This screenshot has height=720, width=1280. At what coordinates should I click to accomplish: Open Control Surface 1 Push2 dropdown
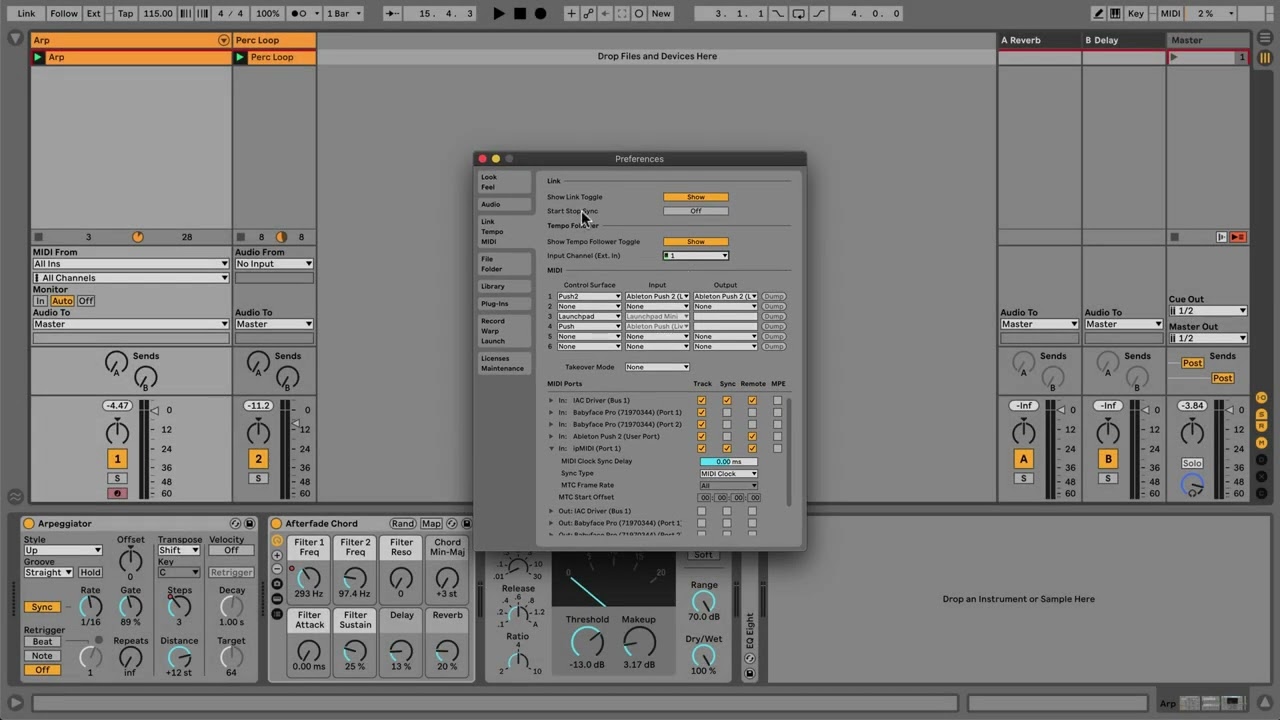(x=589, y=296)
